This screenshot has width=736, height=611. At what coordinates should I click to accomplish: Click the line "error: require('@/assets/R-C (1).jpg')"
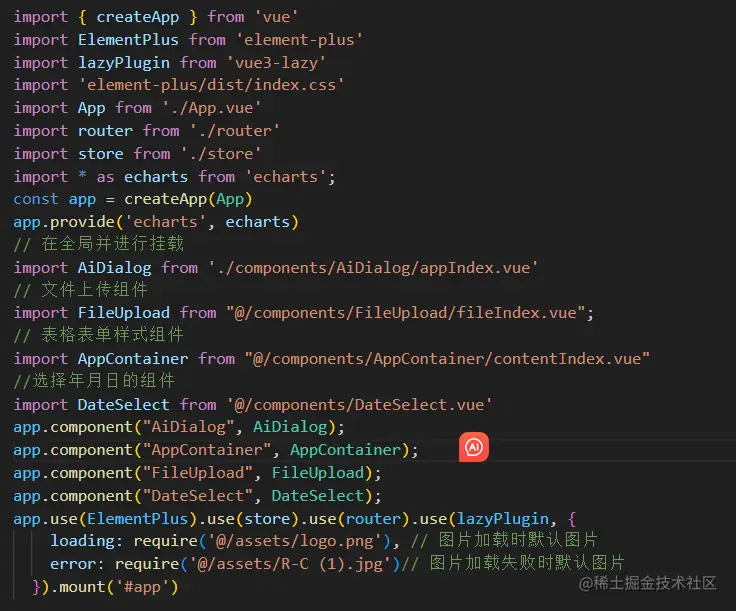[x=337, y=564]
